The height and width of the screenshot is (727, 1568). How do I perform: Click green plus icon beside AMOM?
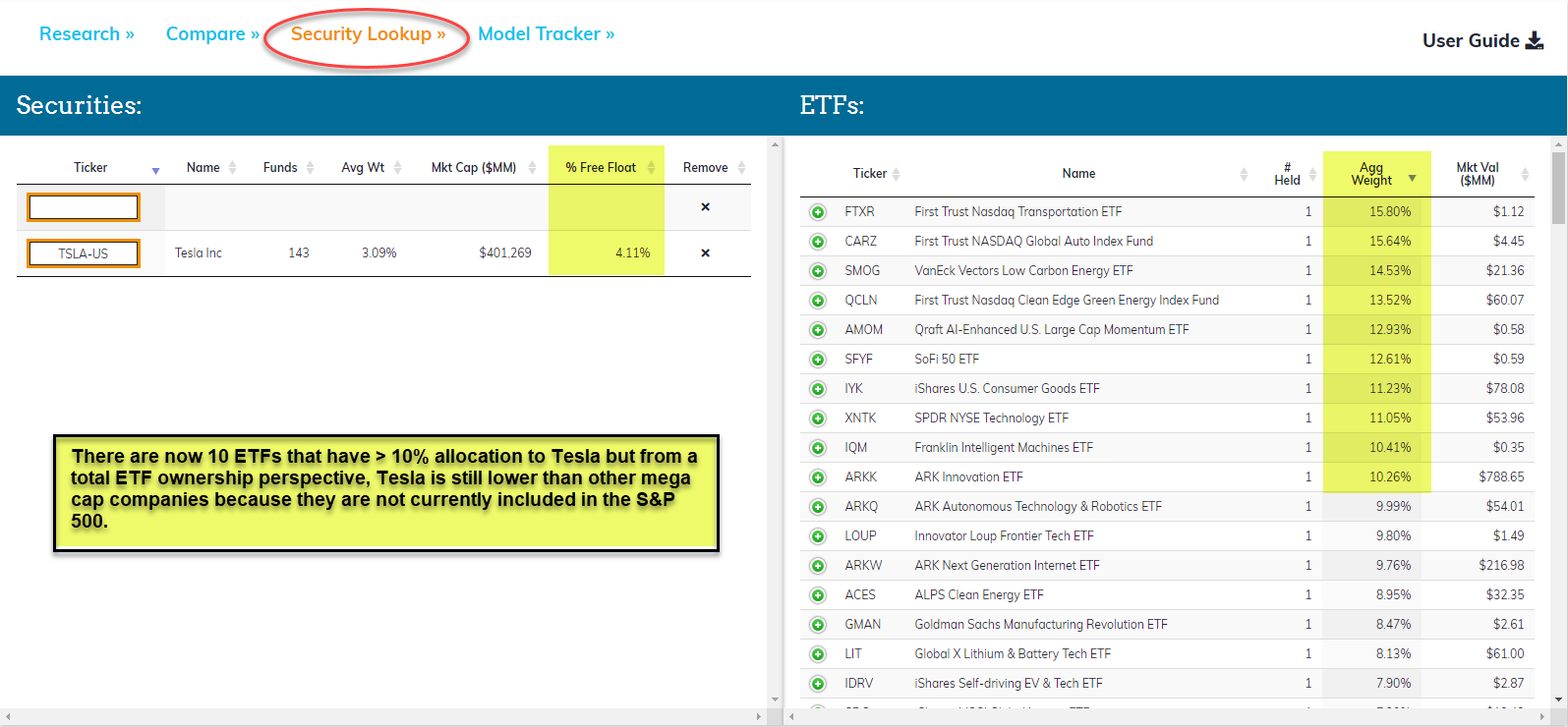click(817, 330)
